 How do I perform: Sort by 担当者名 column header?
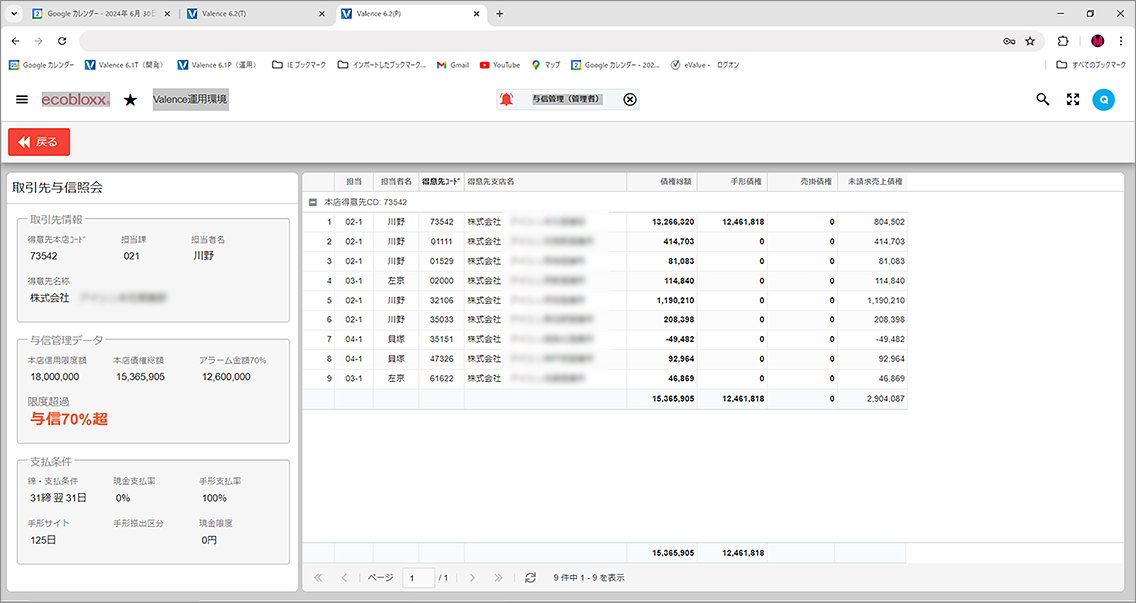[x=396, y=182]
